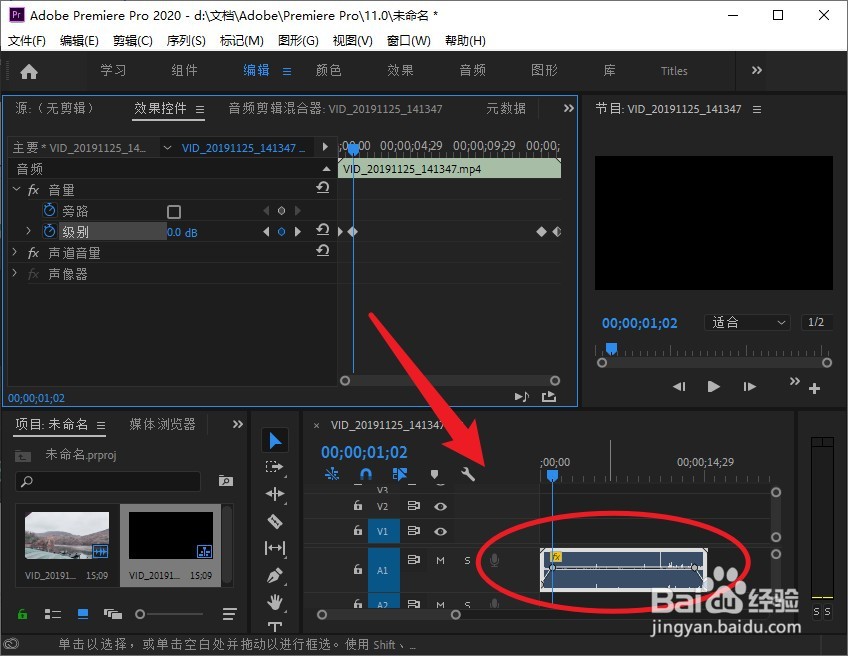Open the 适合 zoom level dropdown
This screenshot has width=848, height=656.
point(747,322)
